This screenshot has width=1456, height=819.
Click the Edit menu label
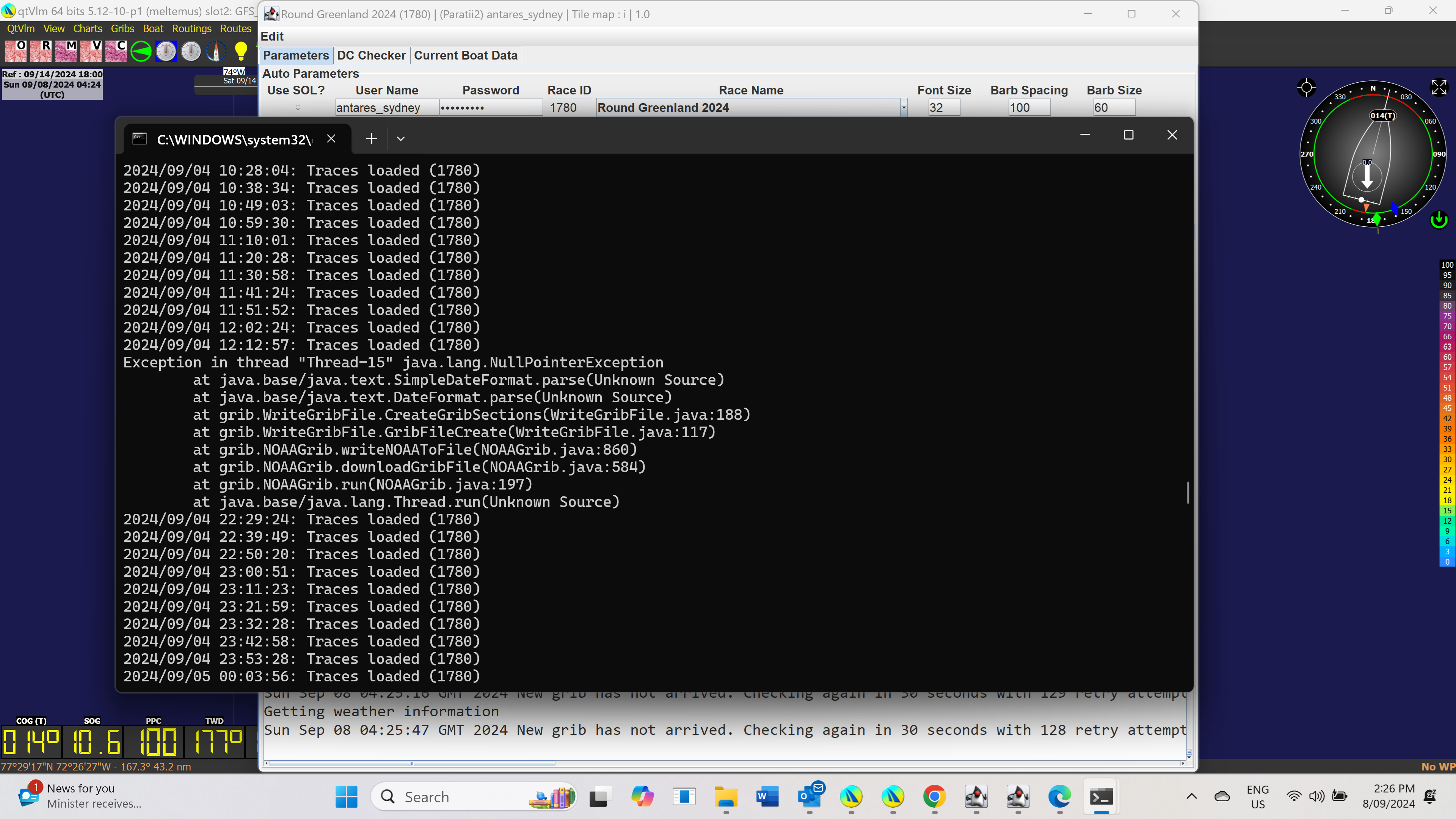coord(272,36)
